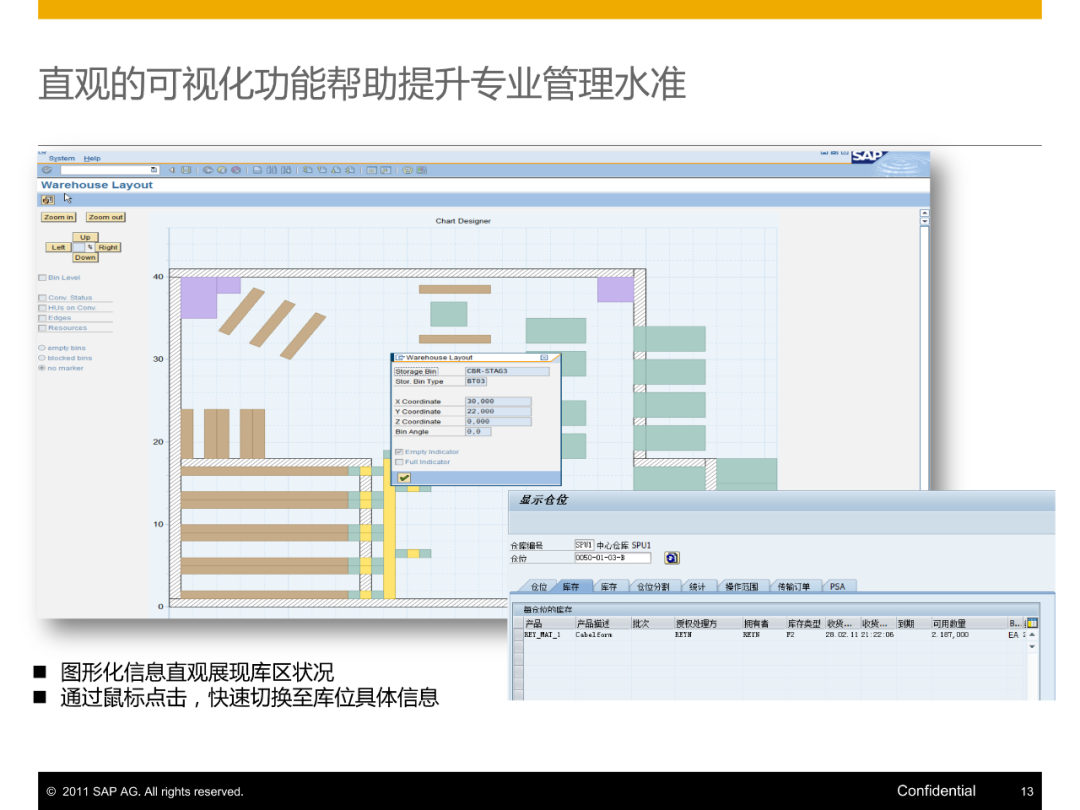
Task: Switch to the 传输订单 tab
Action: click(793, 587)
